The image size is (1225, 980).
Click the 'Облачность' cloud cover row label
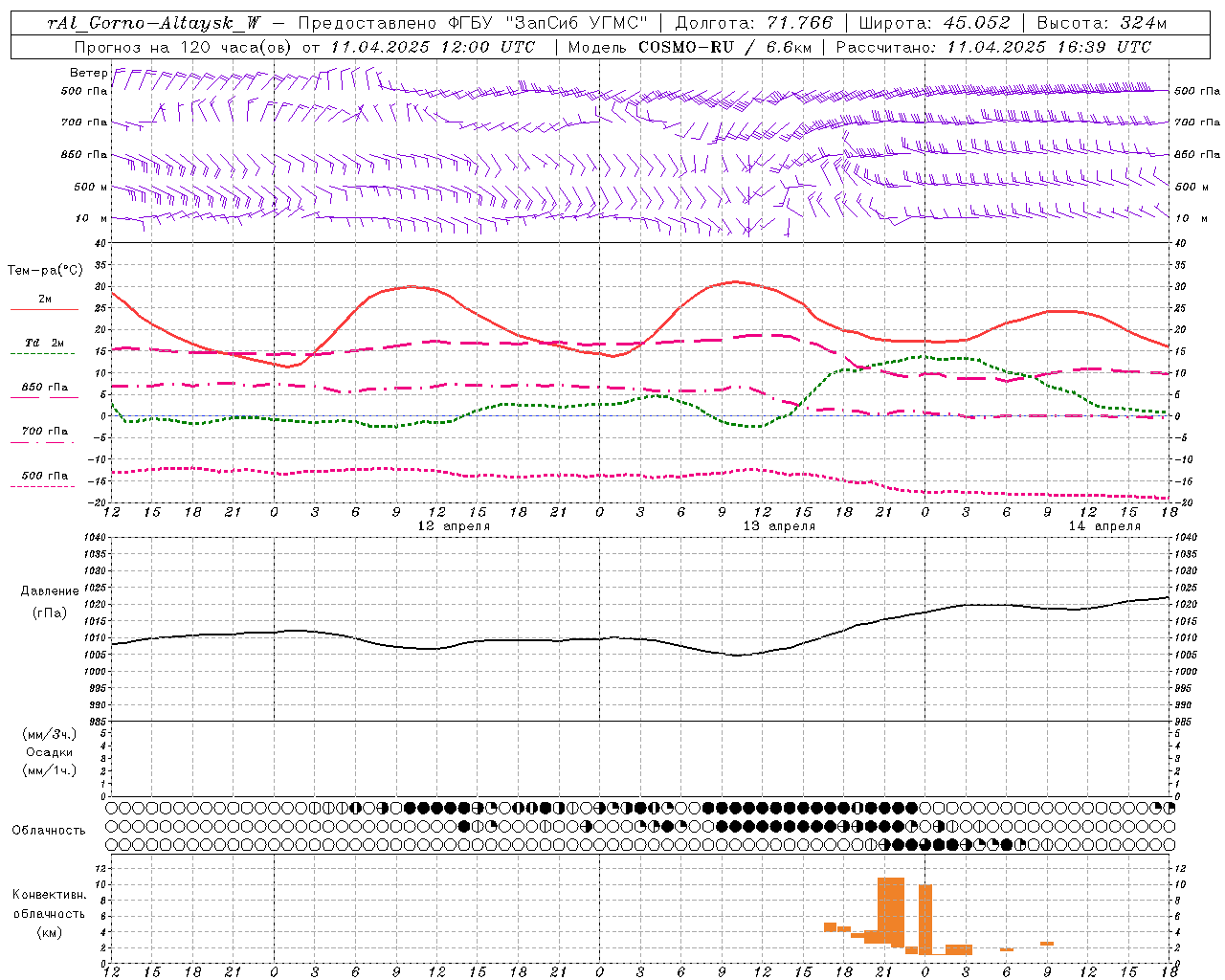[x=49, y=831]
